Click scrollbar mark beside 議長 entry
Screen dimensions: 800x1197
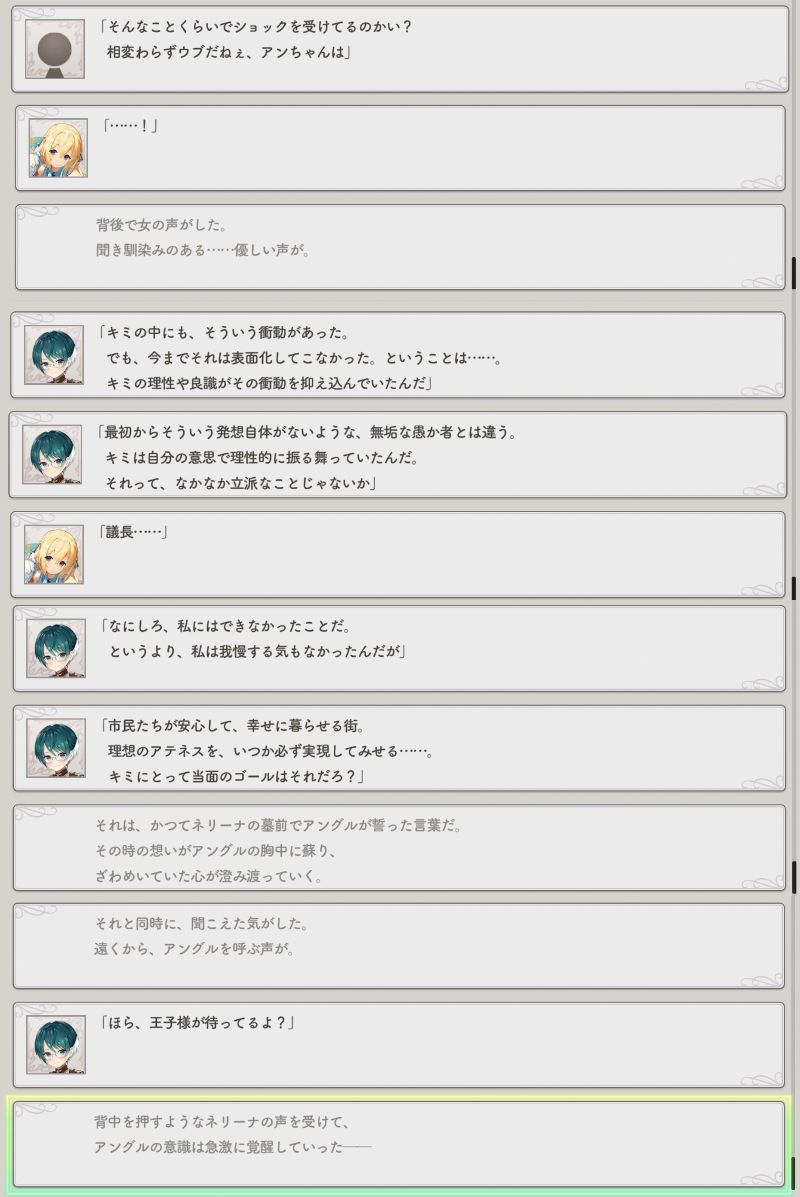794,588
